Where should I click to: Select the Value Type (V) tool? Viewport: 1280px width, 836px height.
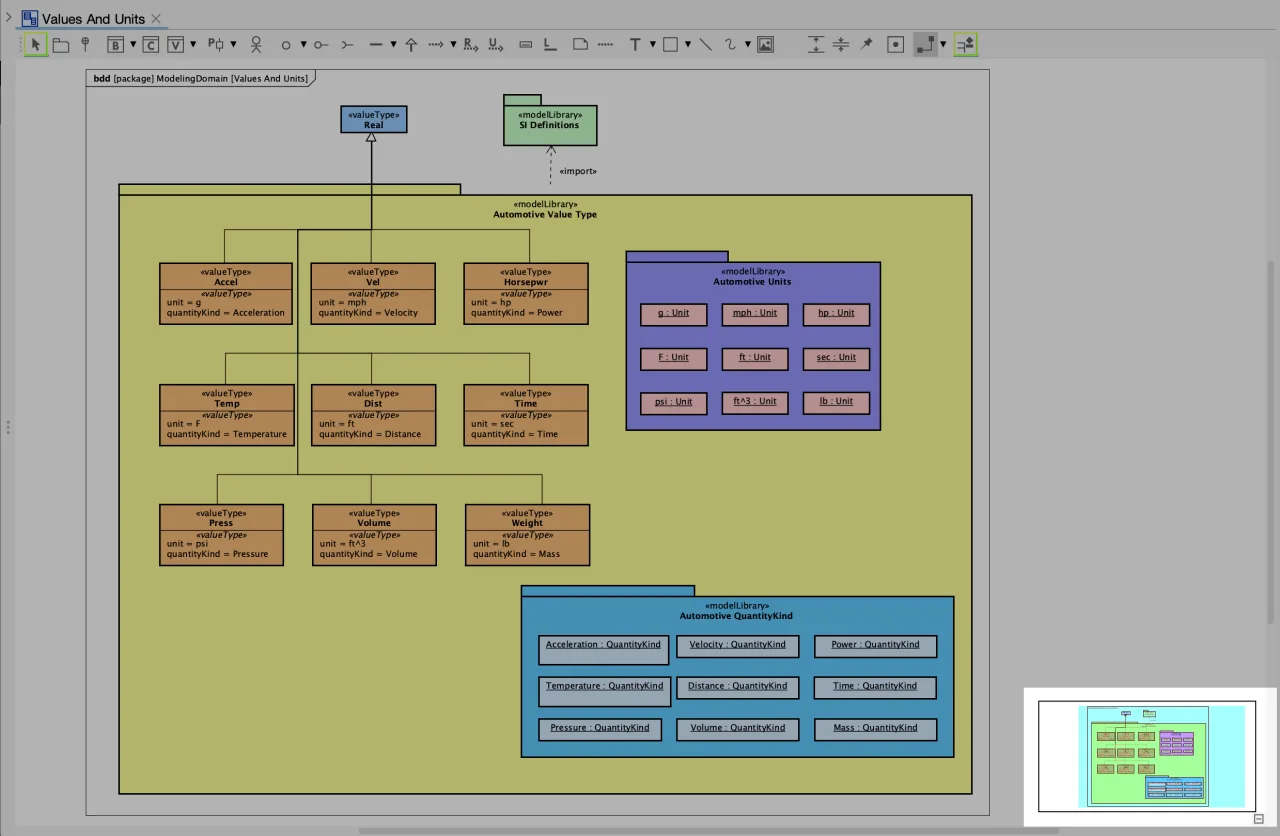point(175,45)
